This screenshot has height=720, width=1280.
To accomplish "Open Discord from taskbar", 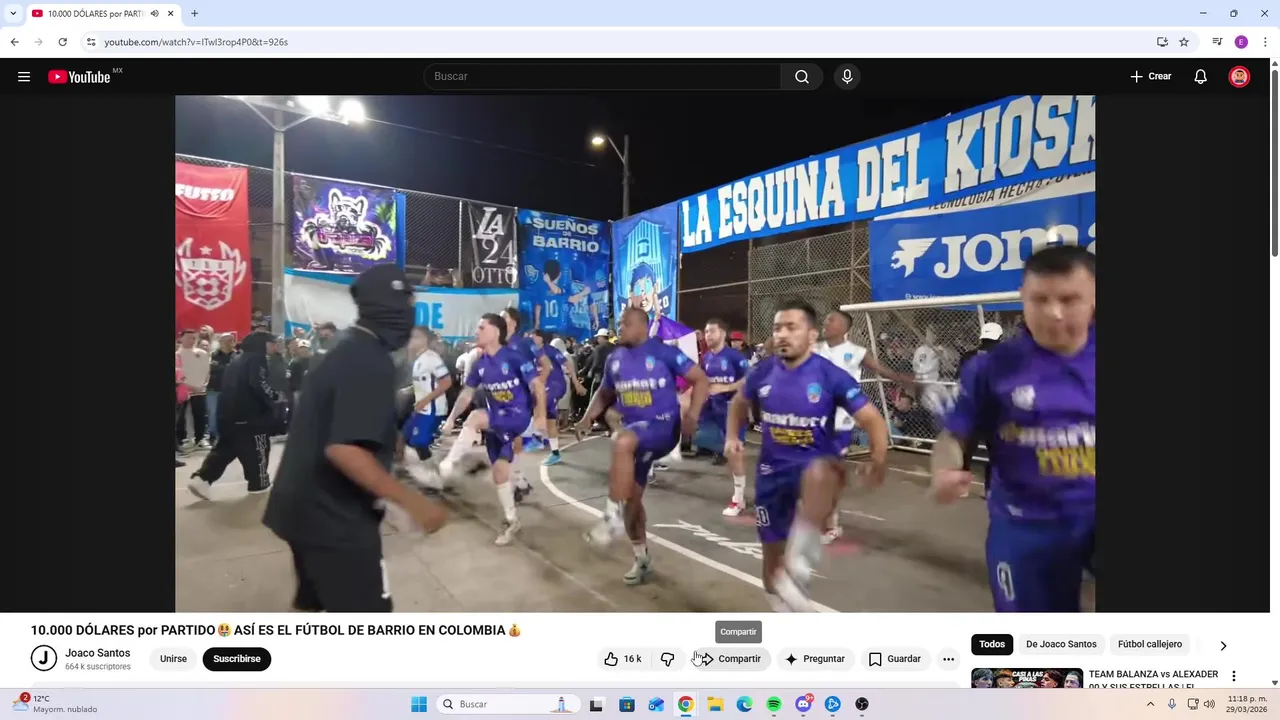I will click(803, 704).
